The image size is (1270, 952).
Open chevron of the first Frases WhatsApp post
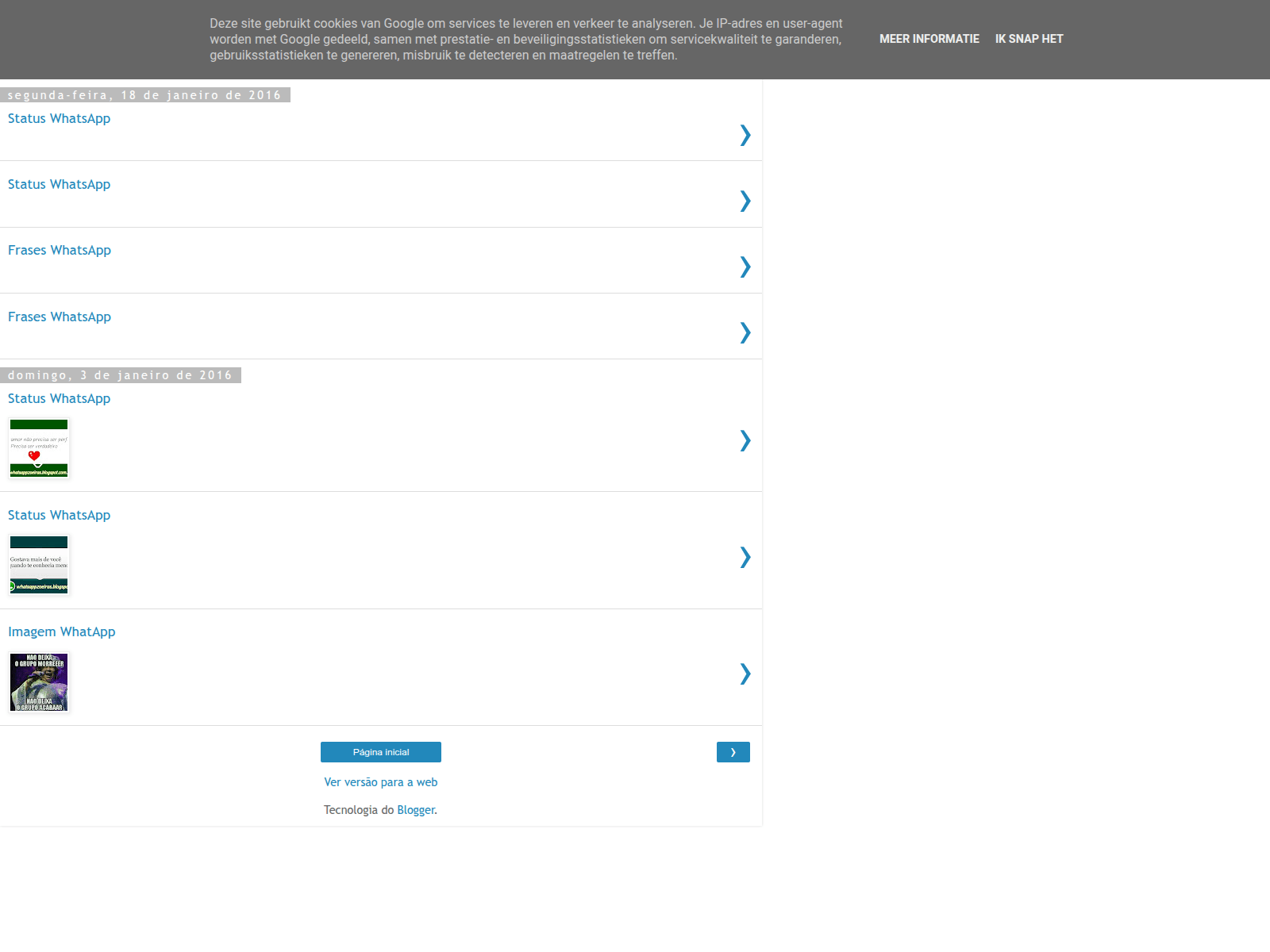point(745,267)
